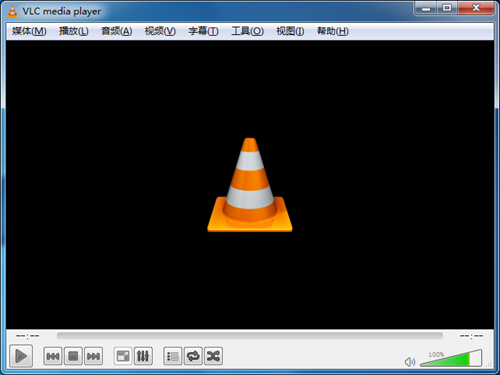Click the VLC cone title bar icon
Viewport: 500px width, 375px height.
pyautogui.click(x=12, y=11)
